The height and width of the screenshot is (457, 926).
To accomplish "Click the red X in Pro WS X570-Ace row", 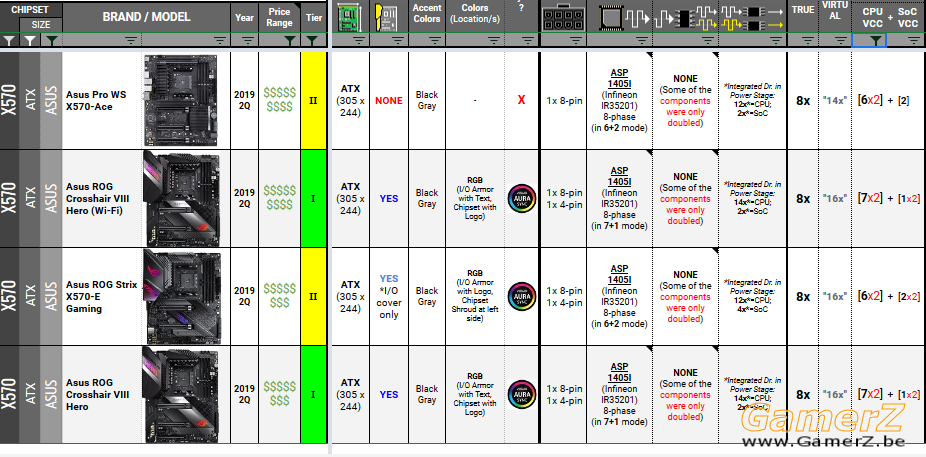I will click(x=521, y=100).
